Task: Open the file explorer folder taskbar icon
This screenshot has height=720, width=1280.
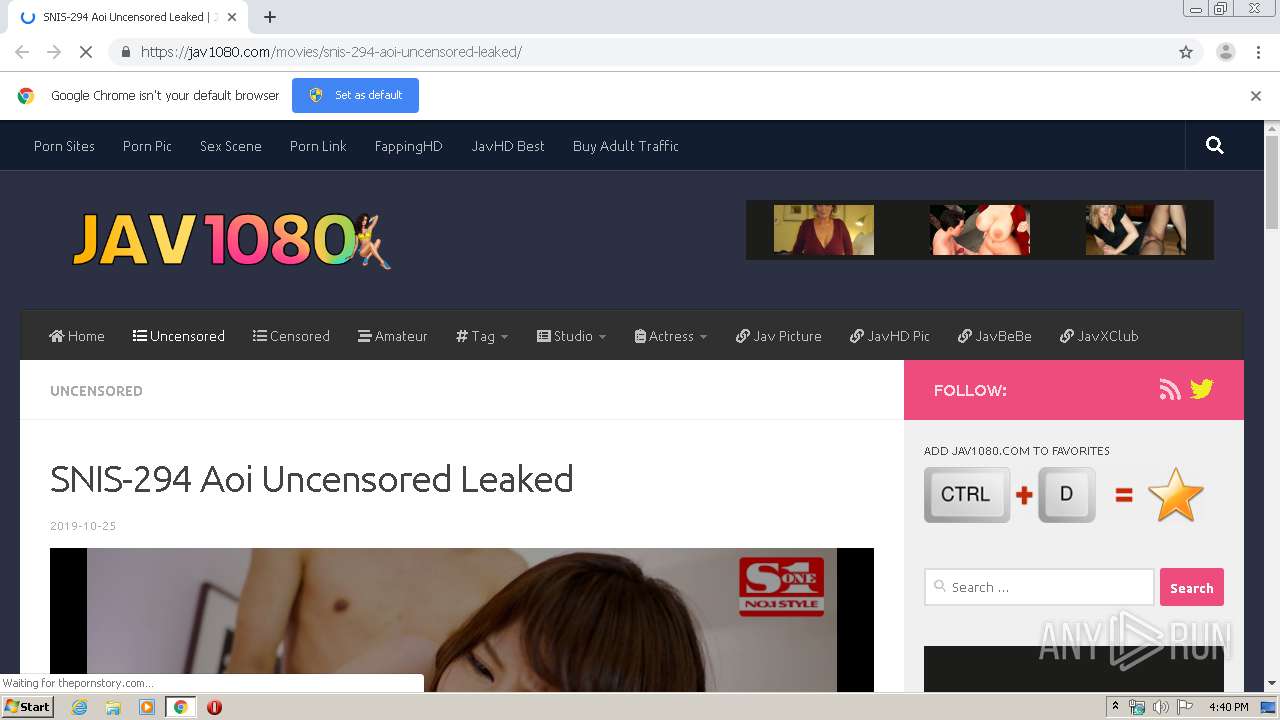Action: [113, 707]
